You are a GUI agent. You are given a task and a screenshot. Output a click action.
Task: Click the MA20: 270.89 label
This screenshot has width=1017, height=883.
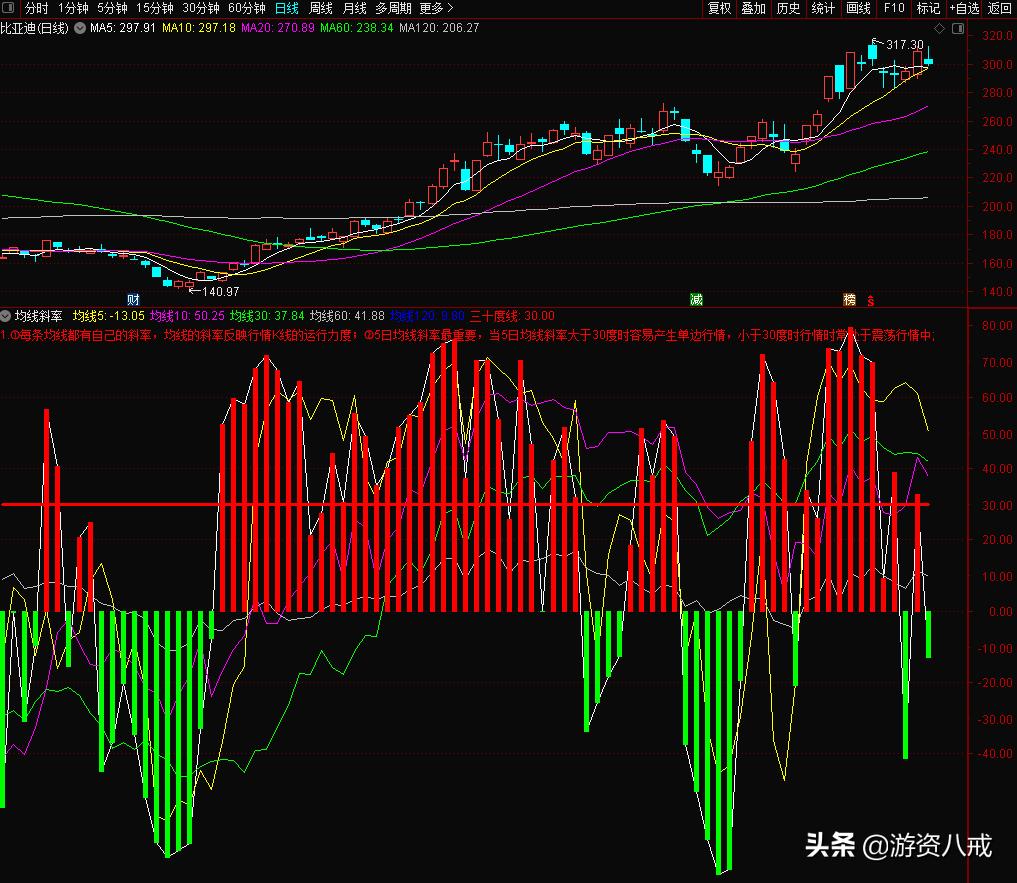278,28
